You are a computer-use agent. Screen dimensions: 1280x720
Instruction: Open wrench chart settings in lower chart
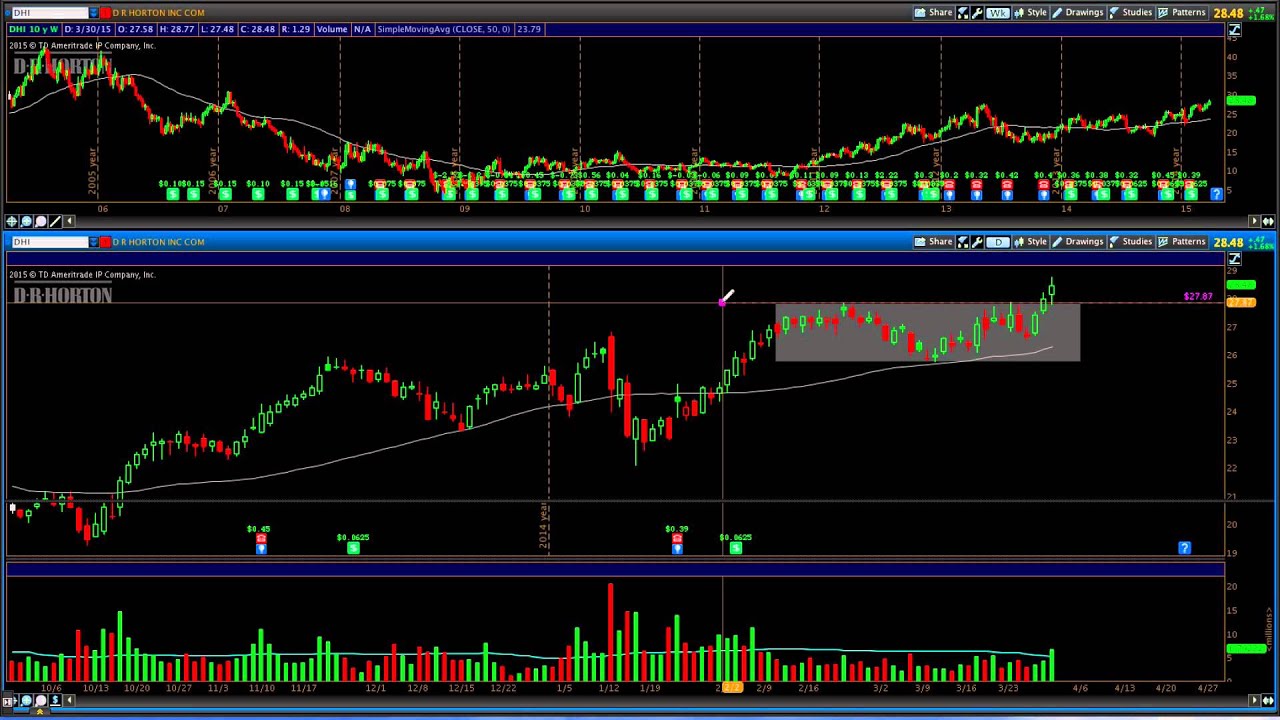977,242
